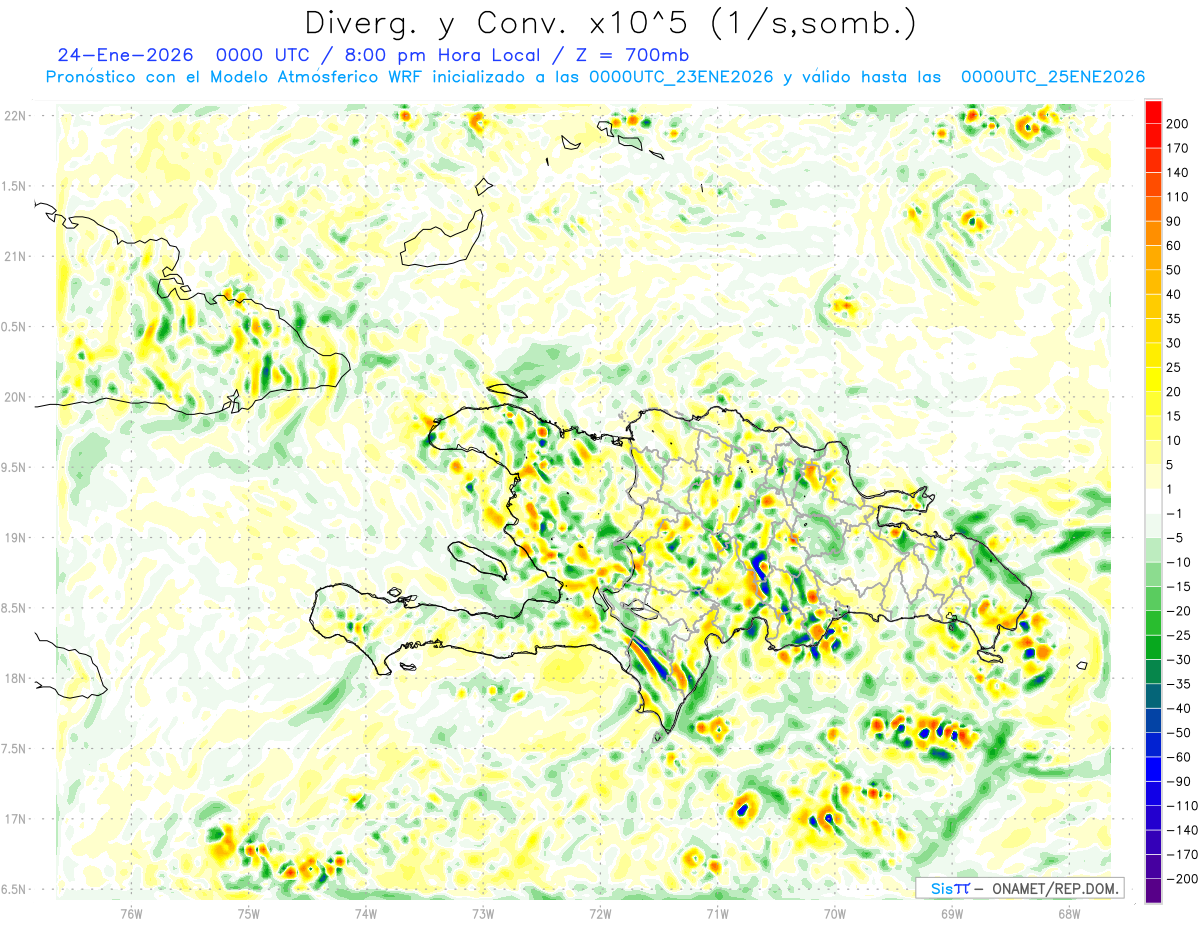The image size is (1200, 927).
Task: Click the '76W' longitude label
Action: pos(131,914)
